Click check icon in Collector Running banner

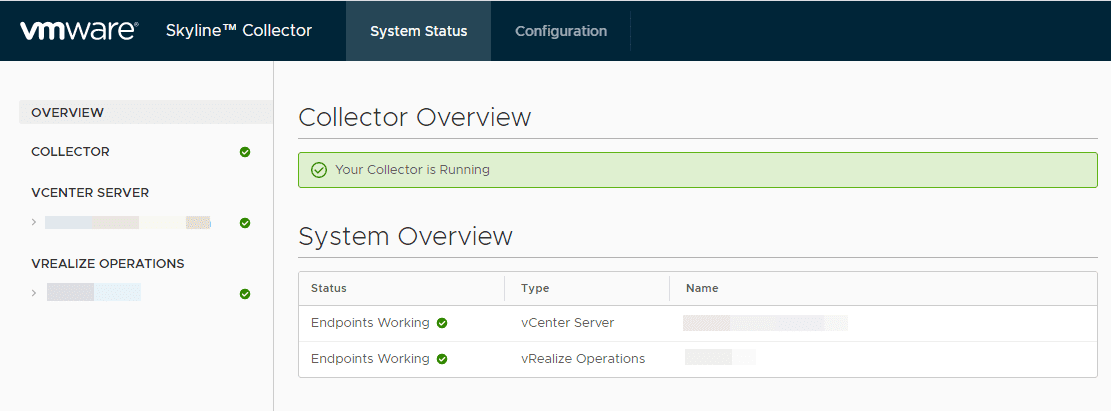pyautogui.click(x=319, y=170)
